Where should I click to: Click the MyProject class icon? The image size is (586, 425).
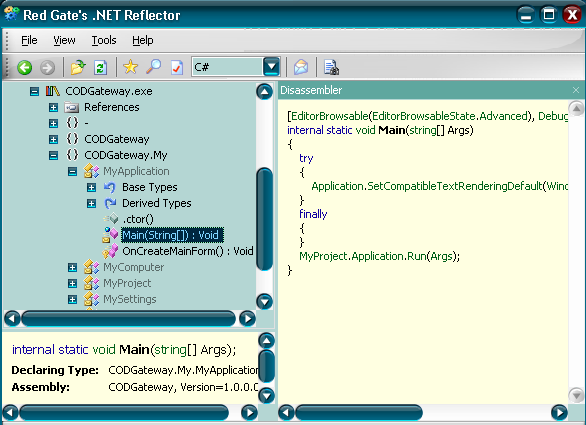91,283
